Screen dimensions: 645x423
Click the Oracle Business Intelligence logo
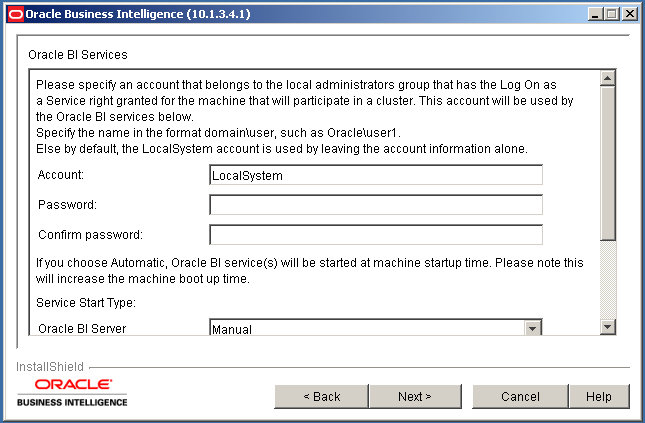pos(73,392)
